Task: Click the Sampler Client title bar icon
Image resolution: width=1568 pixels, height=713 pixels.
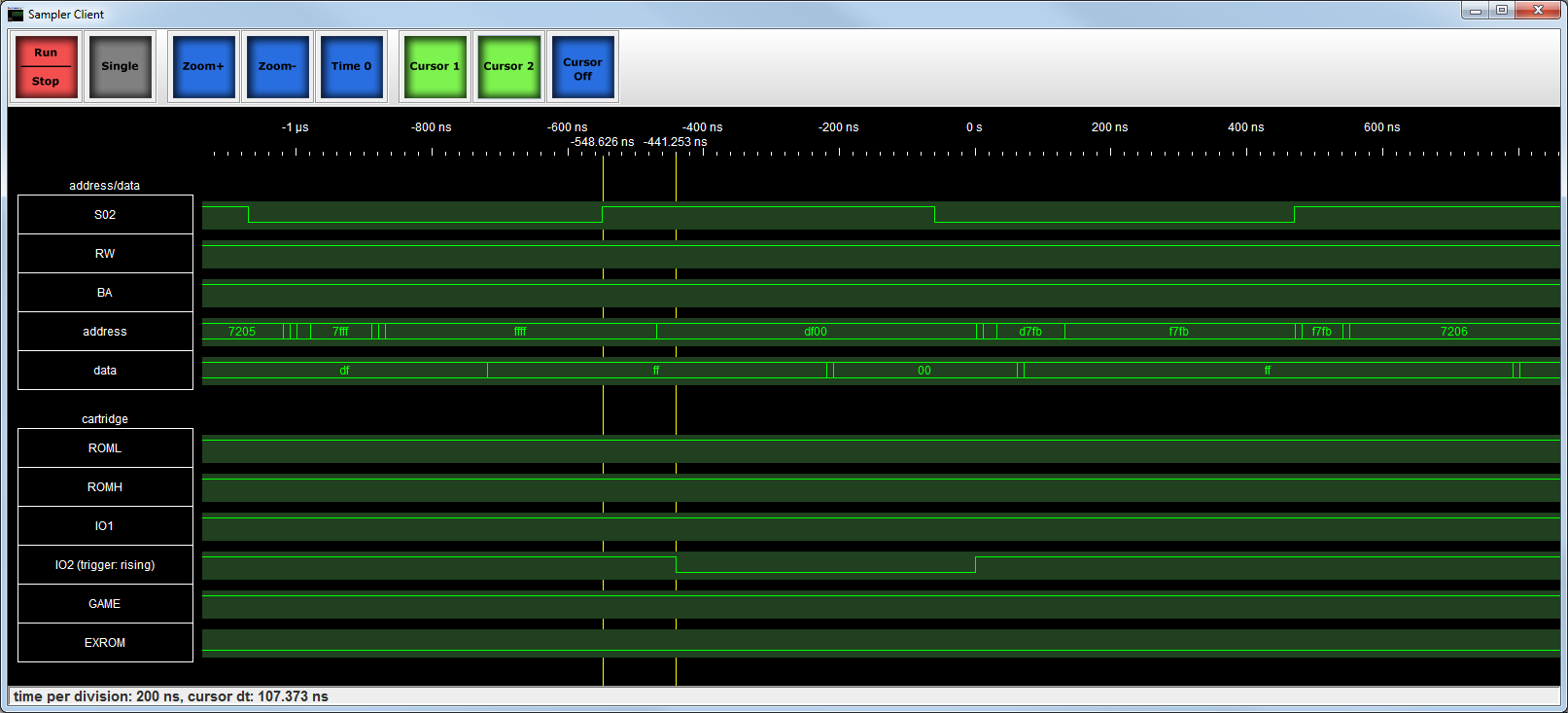Action: 16,15
